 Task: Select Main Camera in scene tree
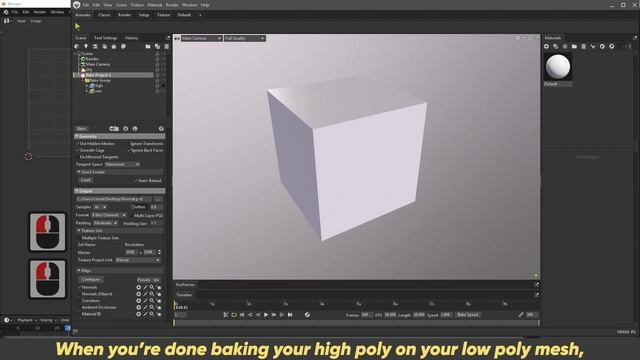pos(98,64)
